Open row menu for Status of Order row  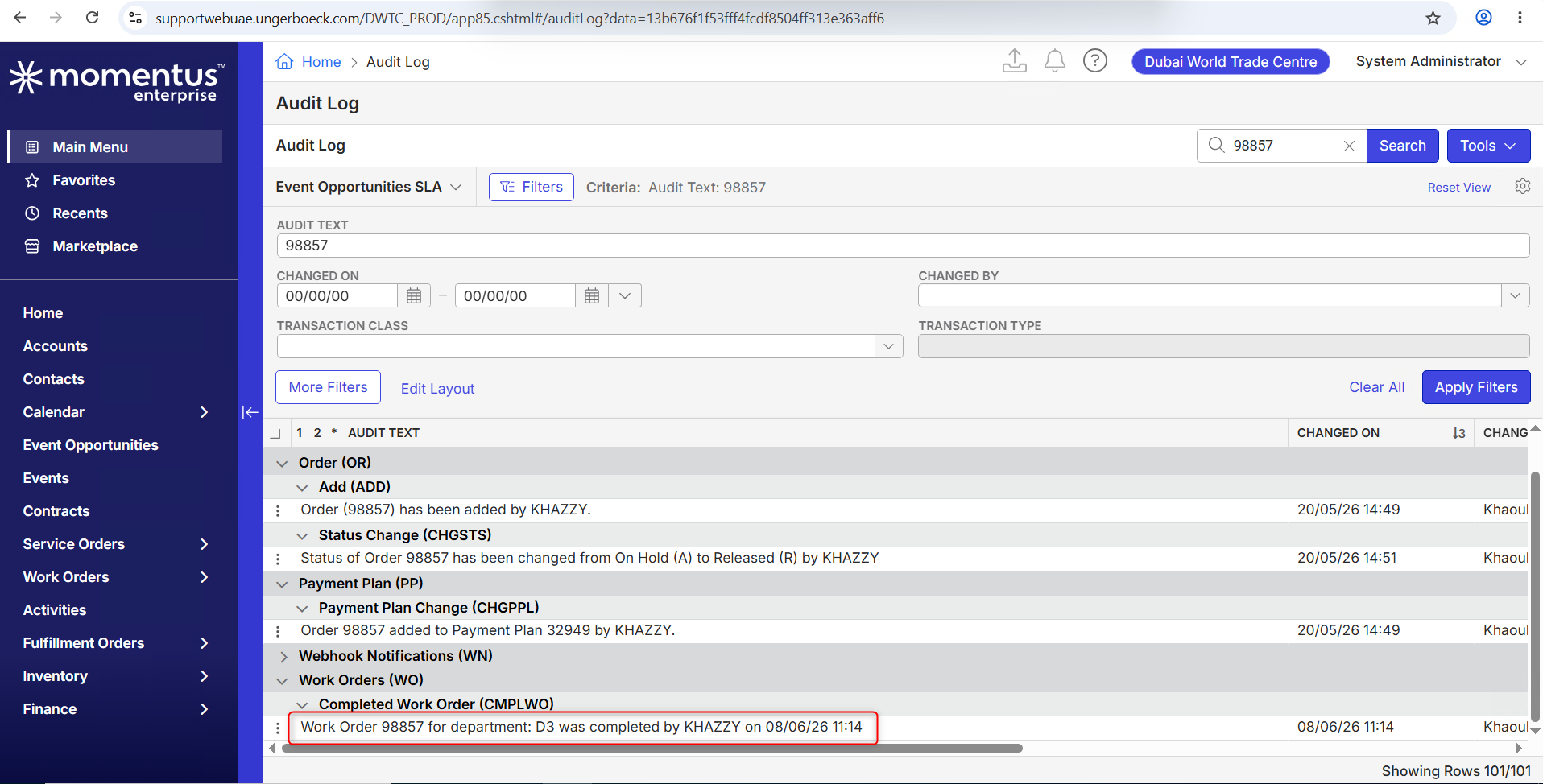(x=278, y=559)
